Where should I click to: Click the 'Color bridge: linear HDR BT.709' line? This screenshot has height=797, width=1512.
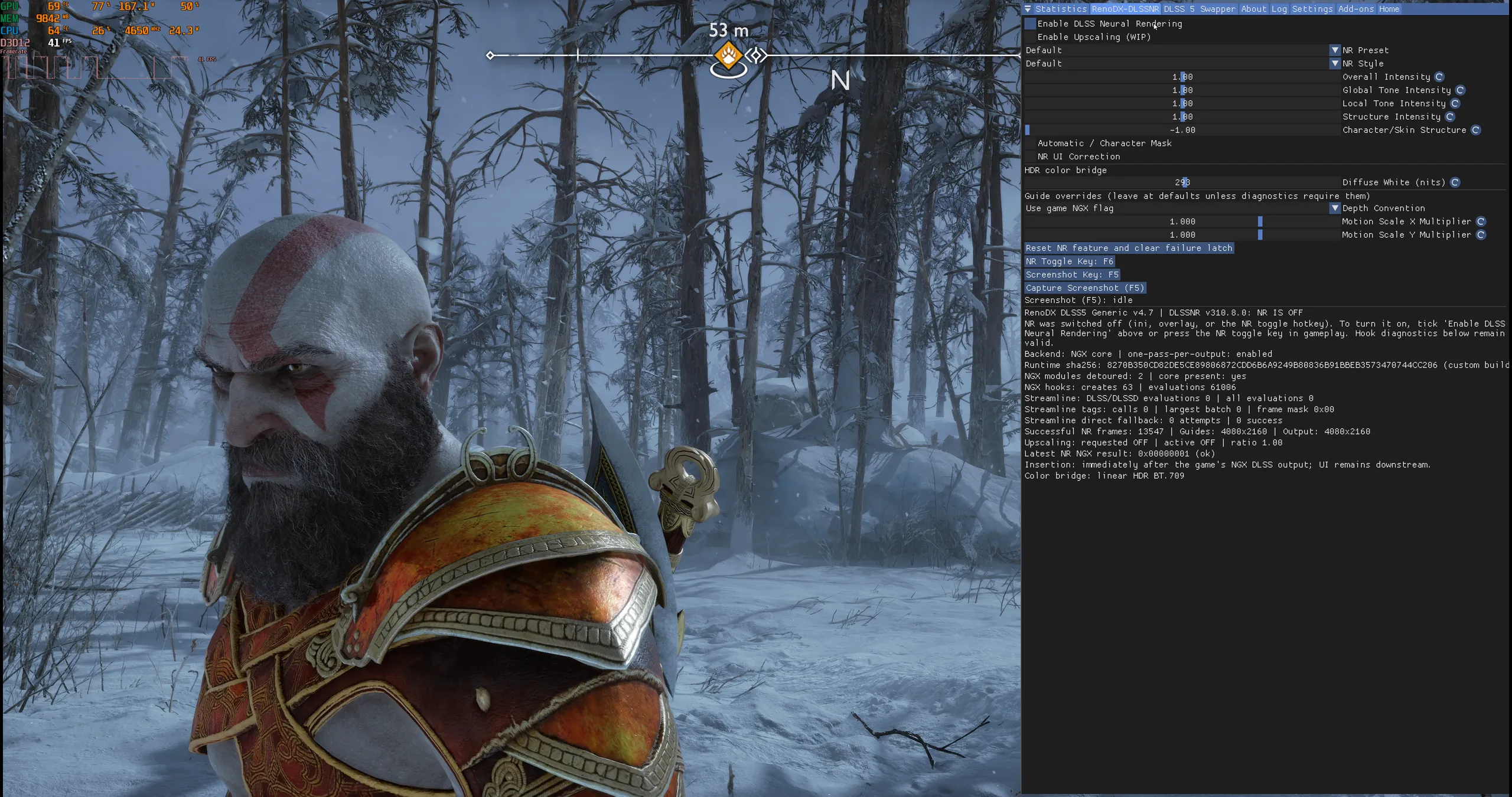pyautogui.click(x=1104, y=476)
